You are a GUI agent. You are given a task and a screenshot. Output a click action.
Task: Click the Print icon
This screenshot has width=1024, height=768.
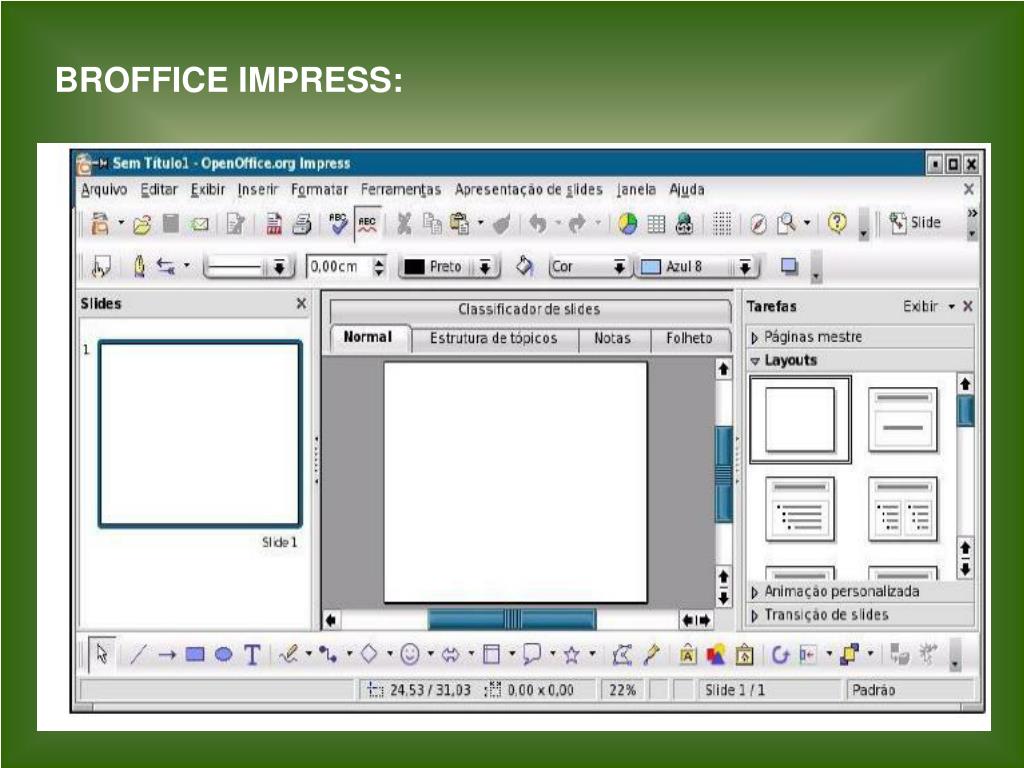point(301,224)
